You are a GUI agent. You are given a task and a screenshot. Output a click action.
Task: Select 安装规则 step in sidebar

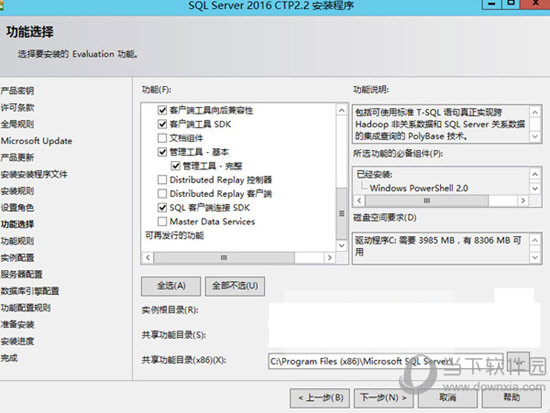[x=17, y=191]
